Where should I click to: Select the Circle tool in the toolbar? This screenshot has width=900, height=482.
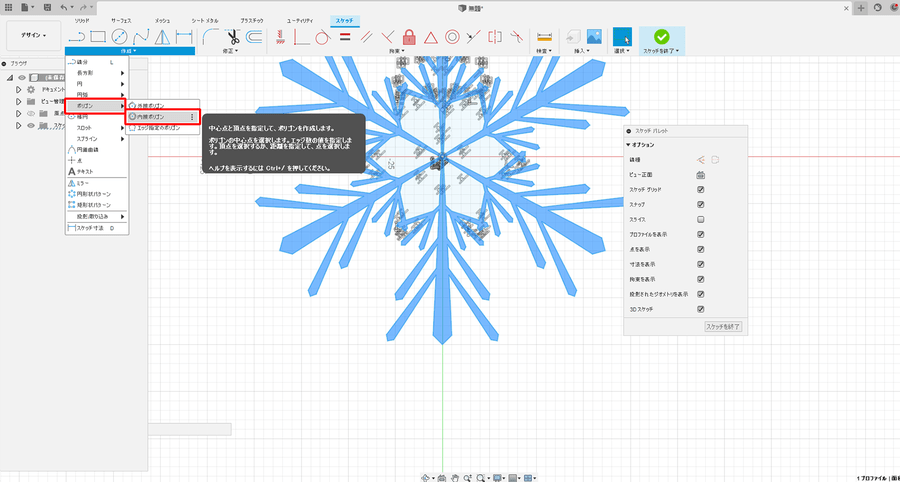(119, 37)
